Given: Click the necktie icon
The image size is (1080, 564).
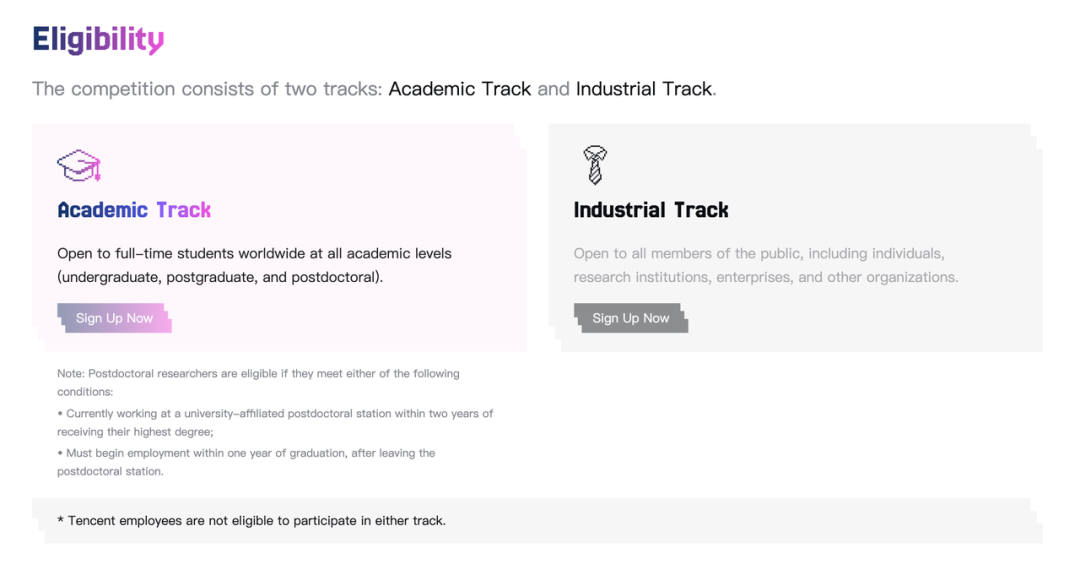Looking at the screenshot, I should pyautogui.click(x=595, y=165).
